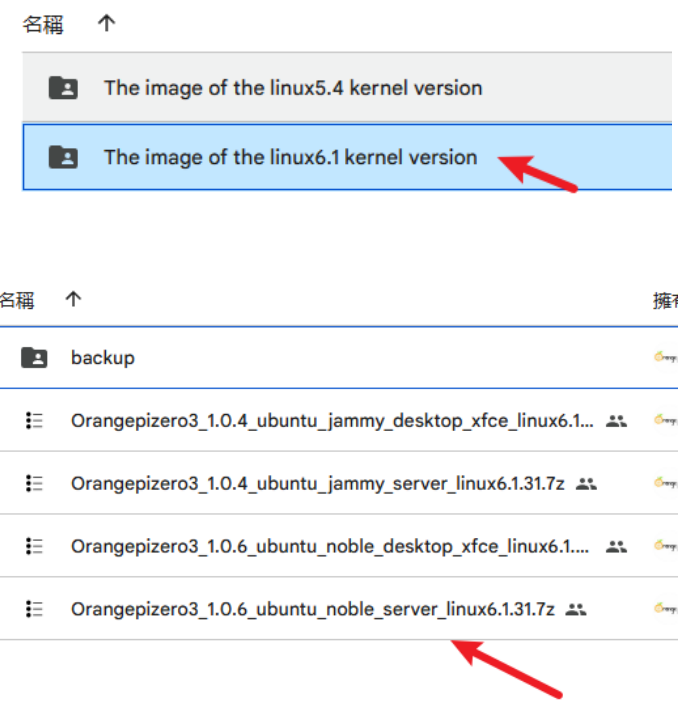Toggle sort direction arrow in top list
Screen dimensions: 680x706
pos(107,23)
